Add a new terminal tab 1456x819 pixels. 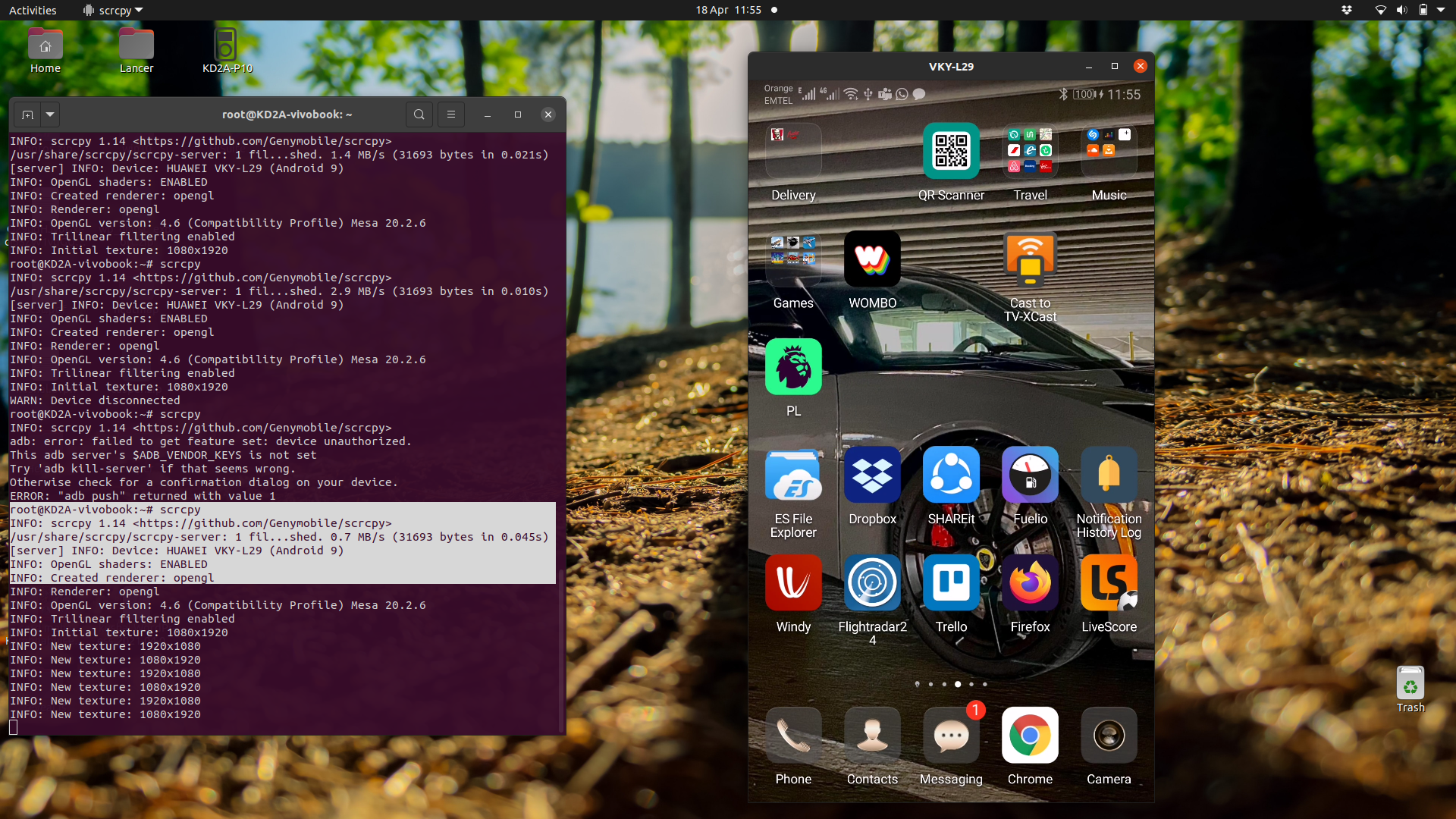click(x=27, y=115)
